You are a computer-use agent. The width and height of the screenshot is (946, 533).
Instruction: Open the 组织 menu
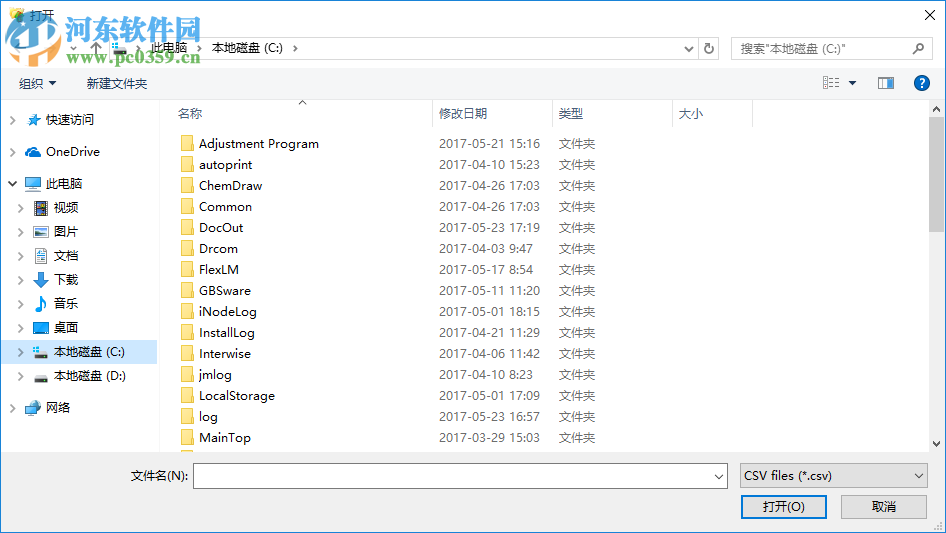pyautogui.click(x=37, y=84)
